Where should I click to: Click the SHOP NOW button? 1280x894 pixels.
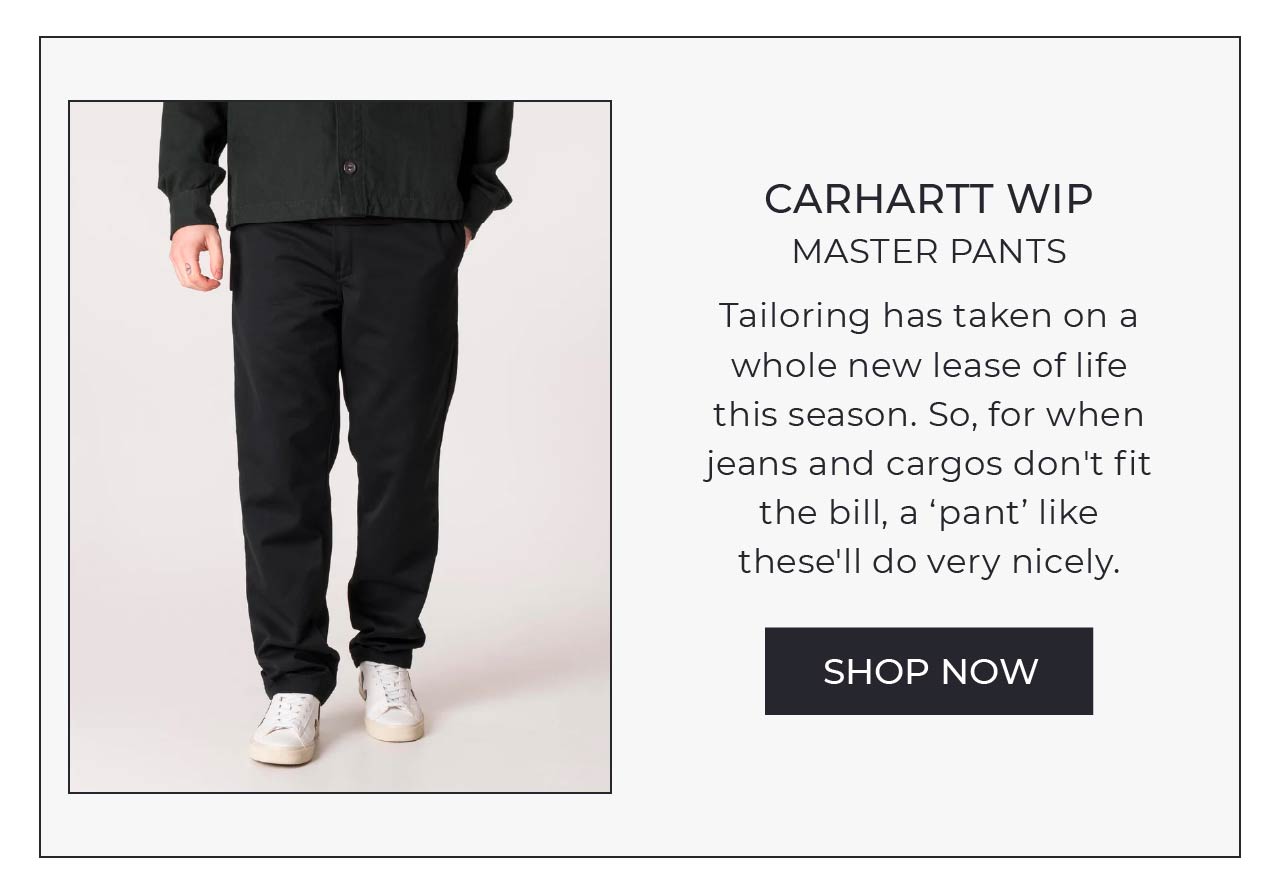coord(928,671)
